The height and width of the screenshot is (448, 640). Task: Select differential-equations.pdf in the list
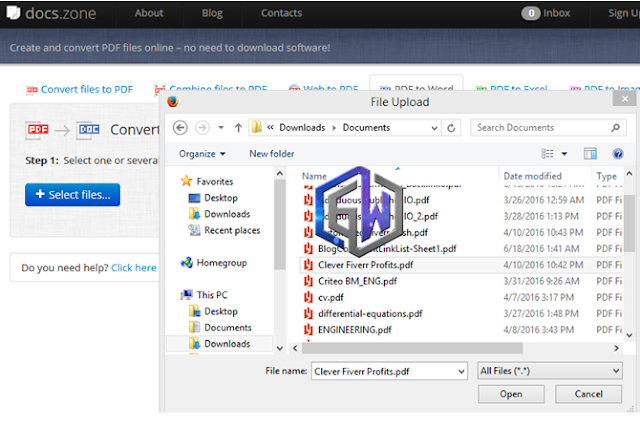click(x=370, y=314)
